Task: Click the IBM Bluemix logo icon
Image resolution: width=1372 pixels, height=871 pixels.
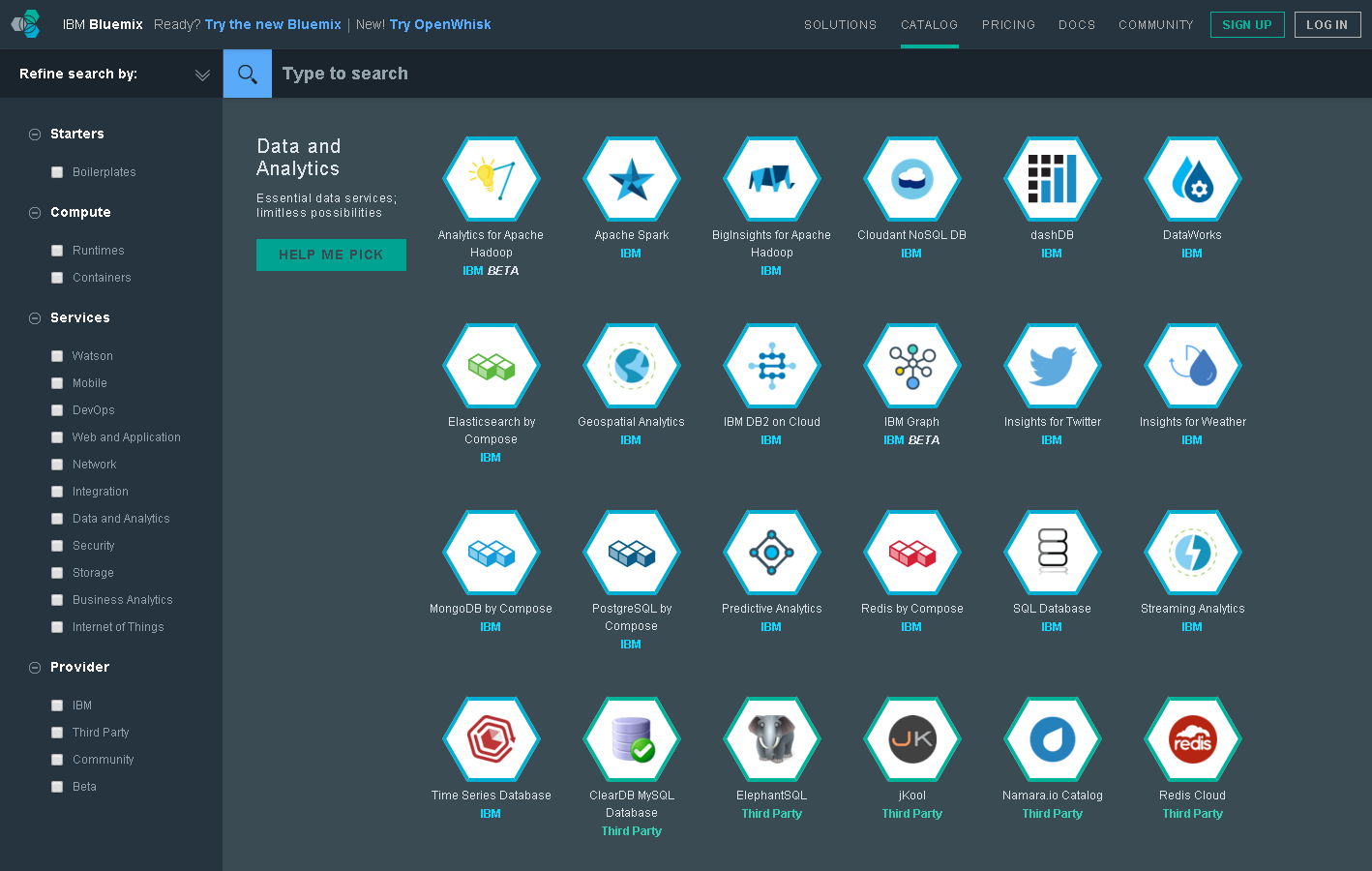Action: coord(26,24)
